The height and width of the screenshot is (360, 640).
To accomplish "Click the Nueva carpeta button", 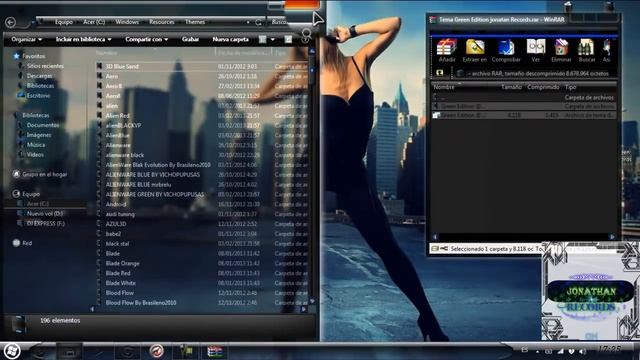I will click(x=231, y=39).
